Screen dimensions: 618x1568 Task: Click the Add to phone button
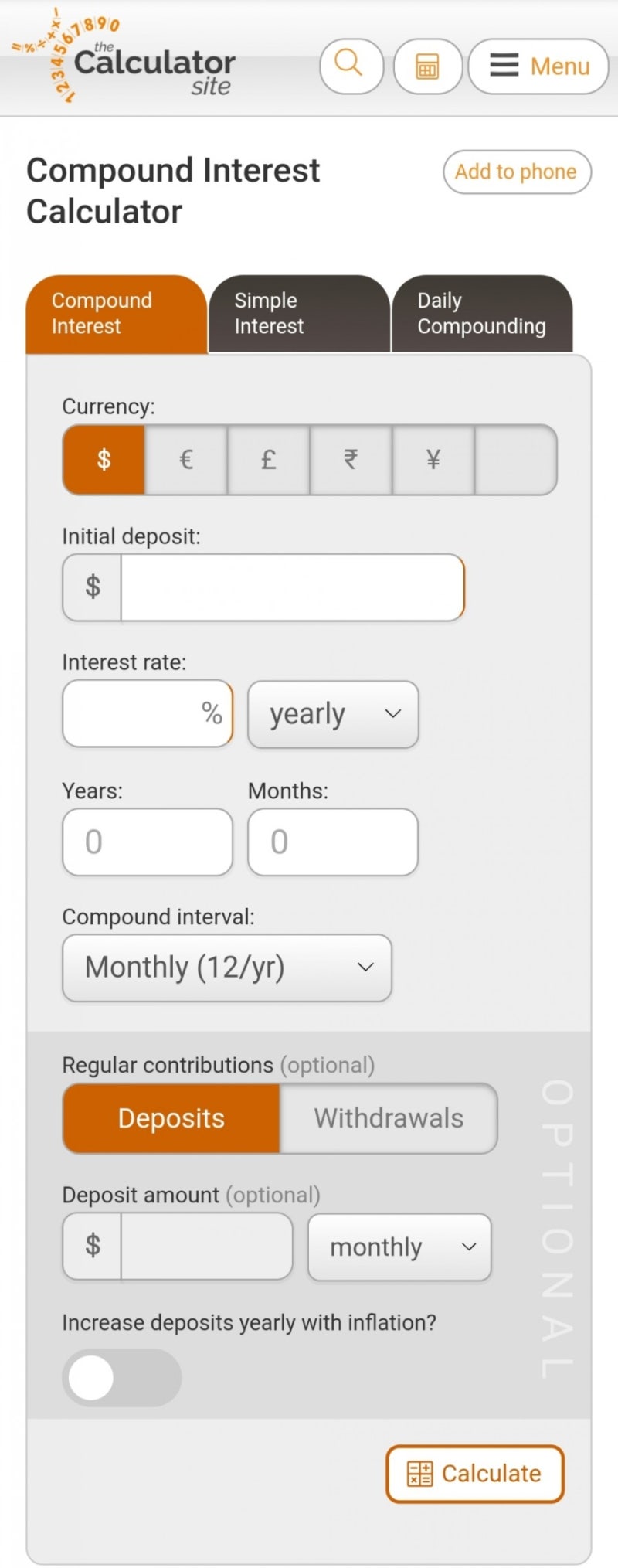click(x=517, y=172)
